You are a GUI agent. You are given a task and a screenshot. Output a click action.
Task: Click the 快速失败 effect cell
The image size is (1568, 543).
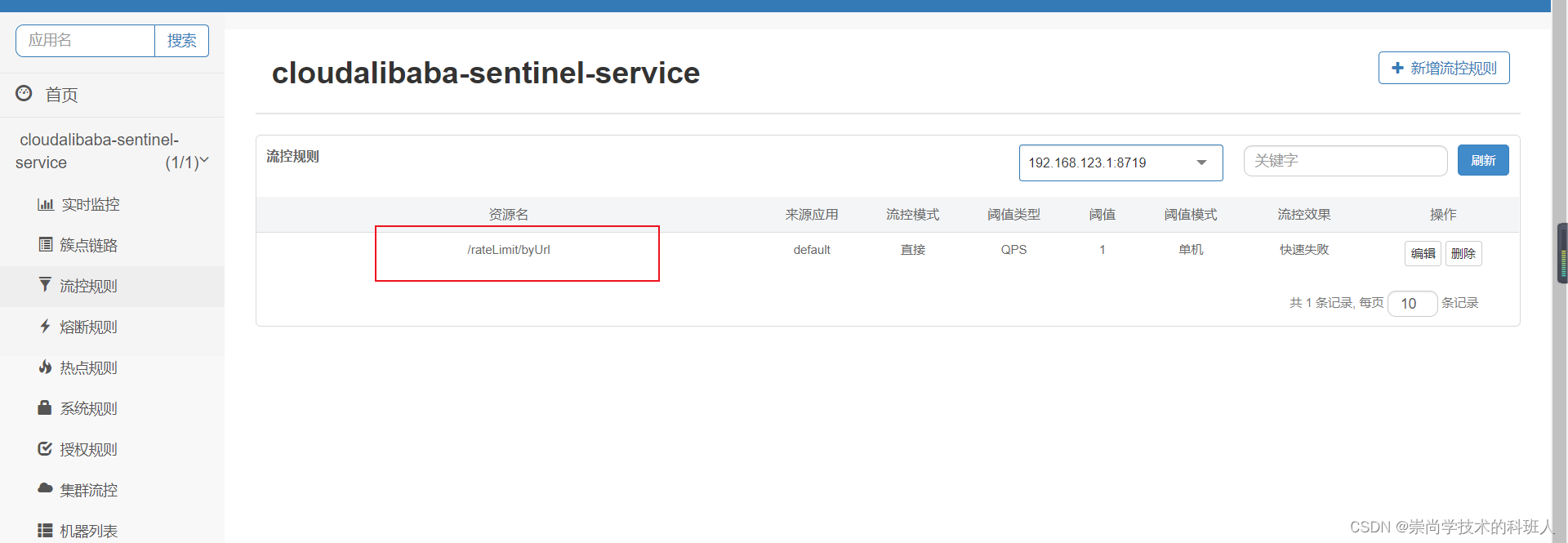(x=1304, y=250)
